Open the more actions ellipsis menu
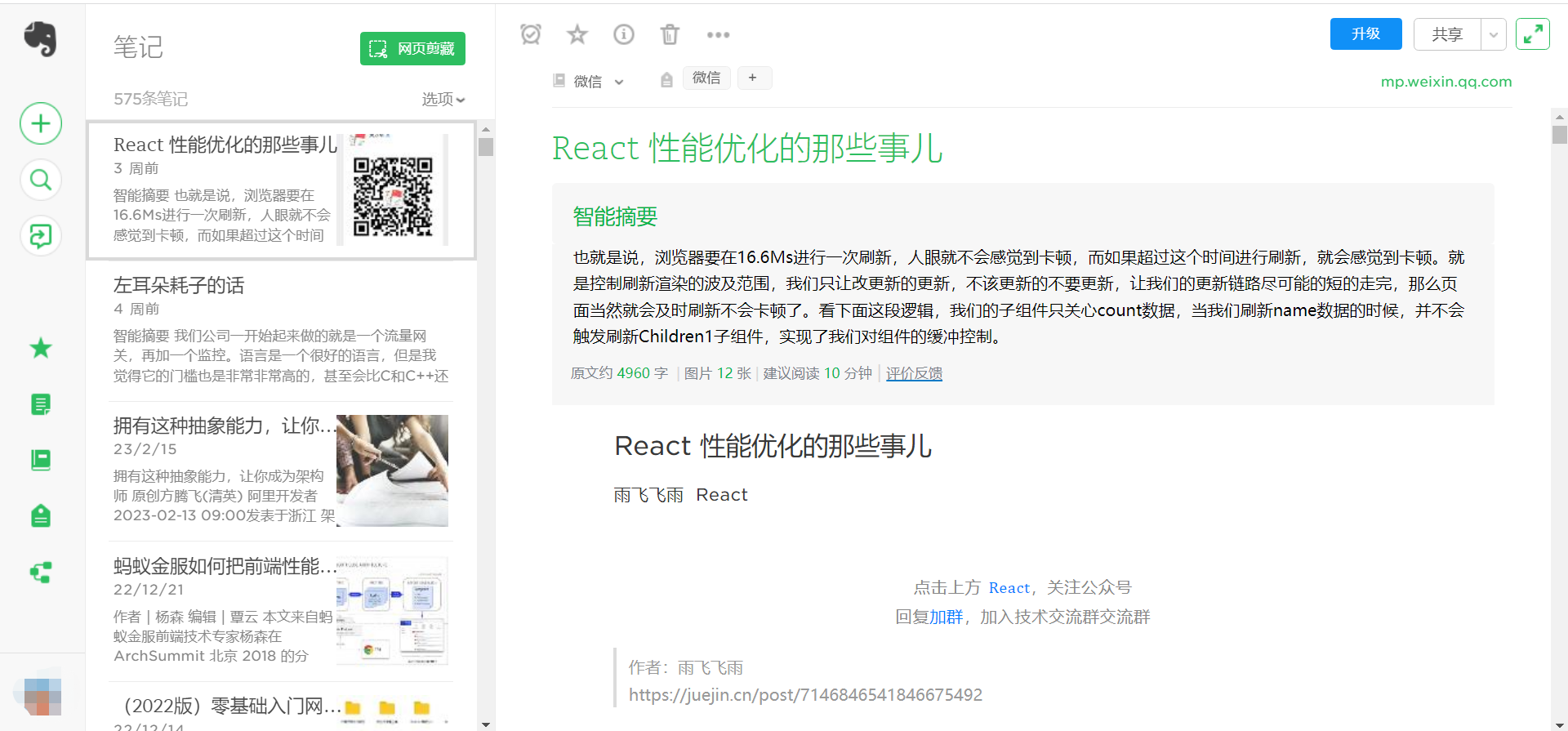This screenshot has width=1568, height=731. pyautogui.click(x=718, y=34)
